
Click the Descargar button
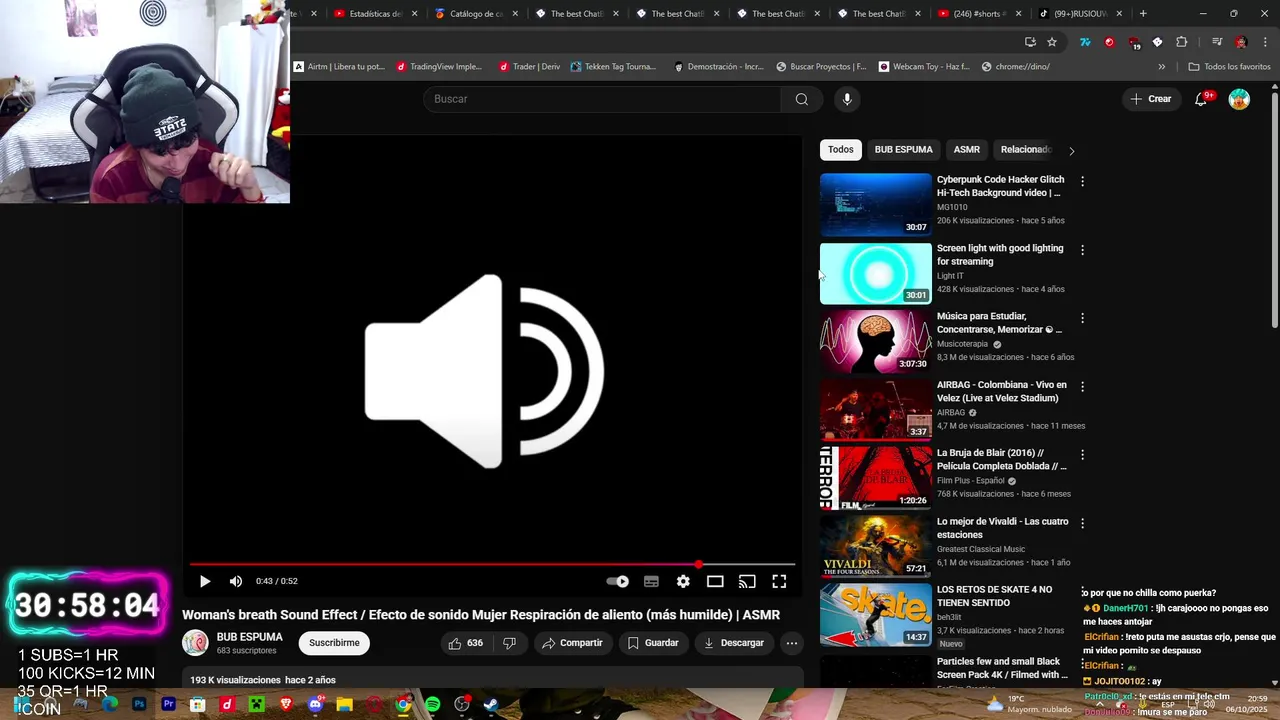734,643
